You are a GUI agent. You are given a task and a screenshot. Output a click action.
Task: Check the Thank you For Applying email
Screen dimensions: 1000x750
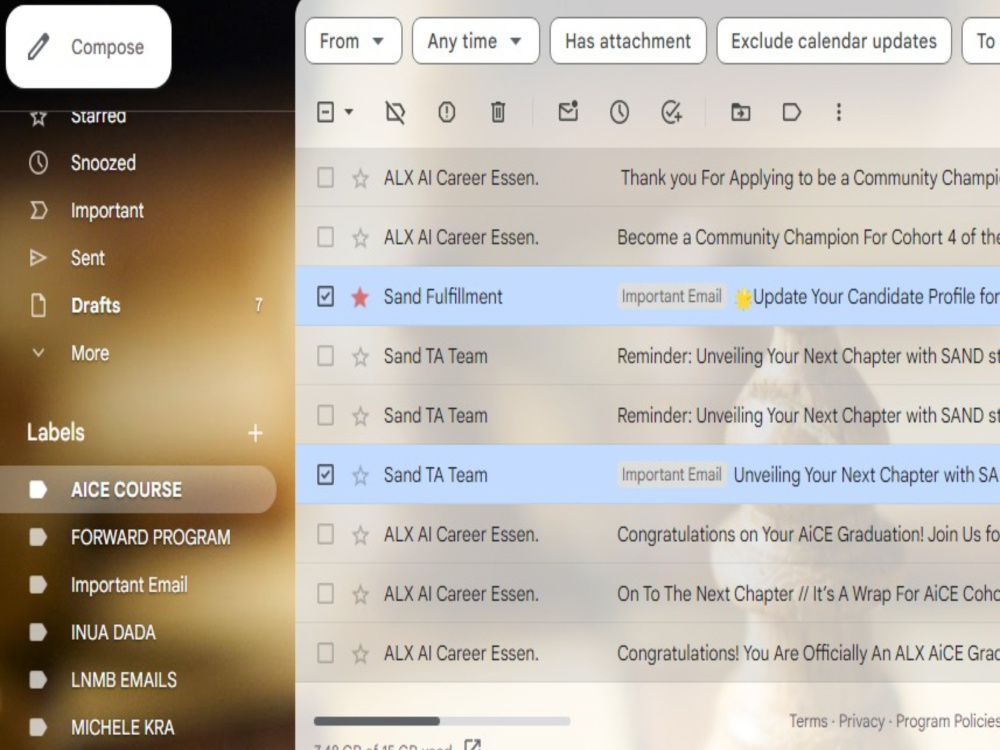point(325,178)
